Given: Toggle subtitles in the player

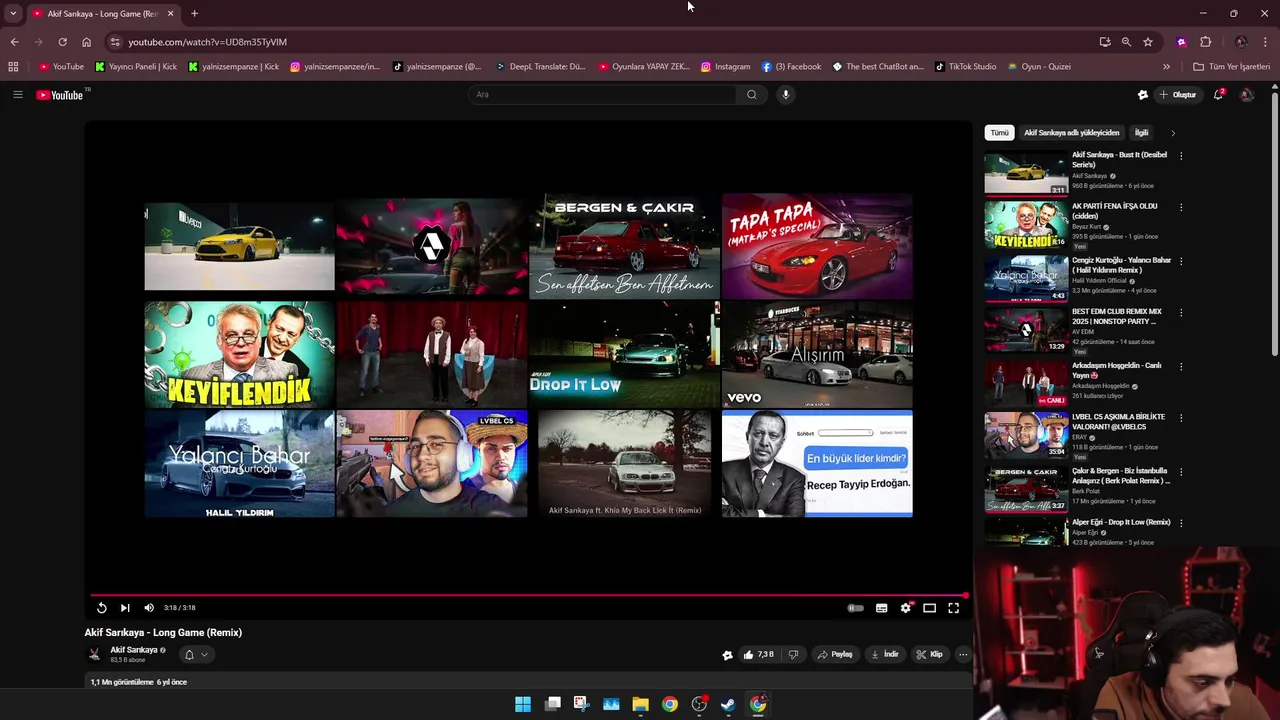Looking at the screenshot, I should [881, 608].
